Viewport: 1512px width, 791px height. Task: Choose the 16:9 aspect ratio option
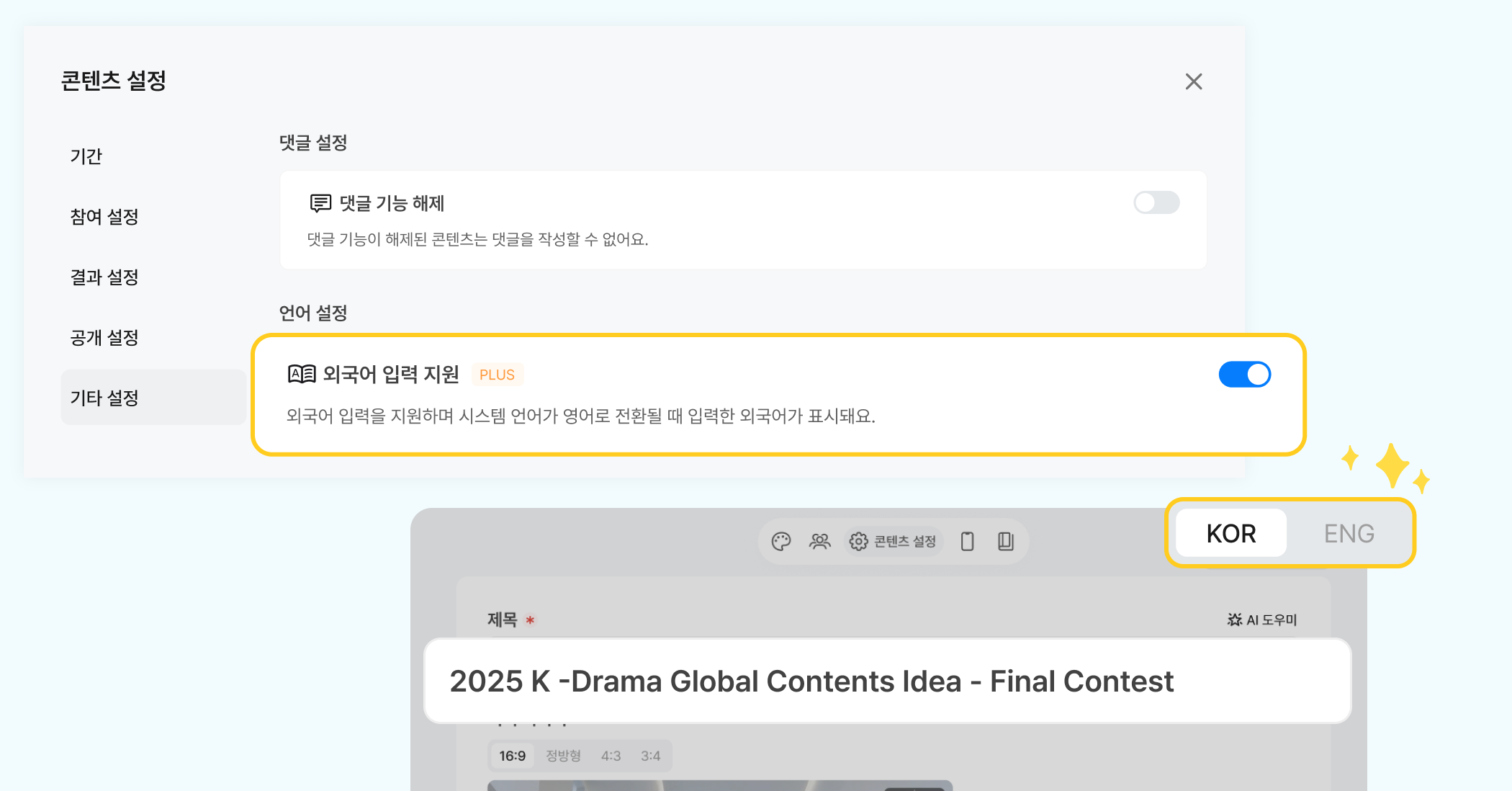pos(512,756)
